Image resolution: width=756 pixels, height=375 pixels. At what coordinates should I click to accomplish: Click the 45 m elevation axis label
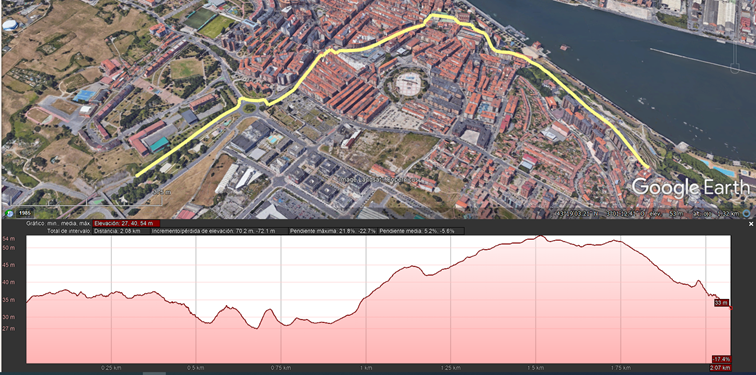pos(8,265)
